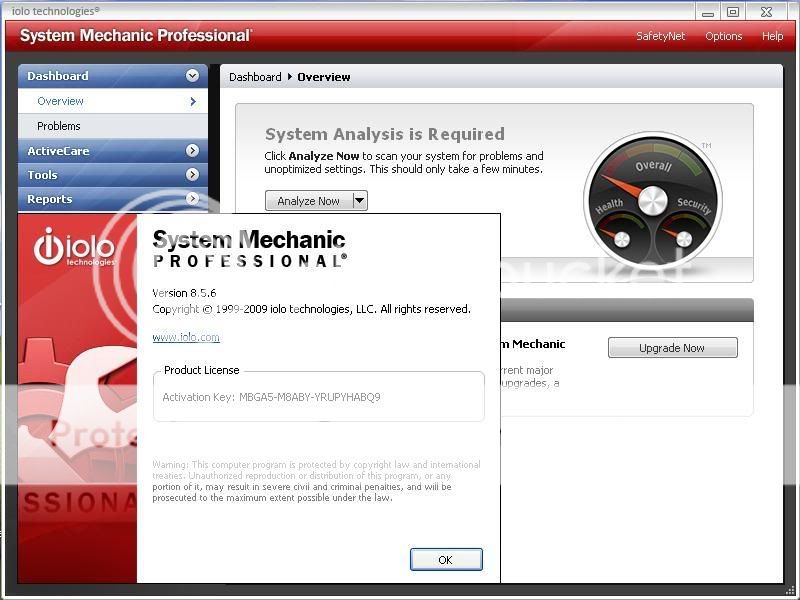
Task: Select Overview in the Dashboard sidebar
Action: click(113, 101)
